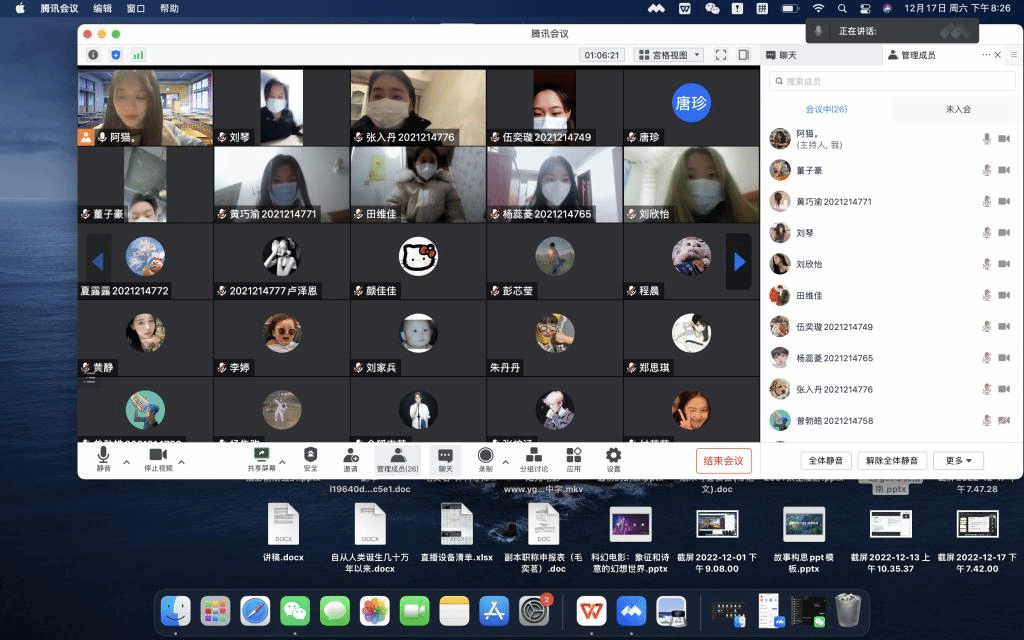Click the hamburger menu icon right of panel
1024x640 pixels.
click(1014, 55)
